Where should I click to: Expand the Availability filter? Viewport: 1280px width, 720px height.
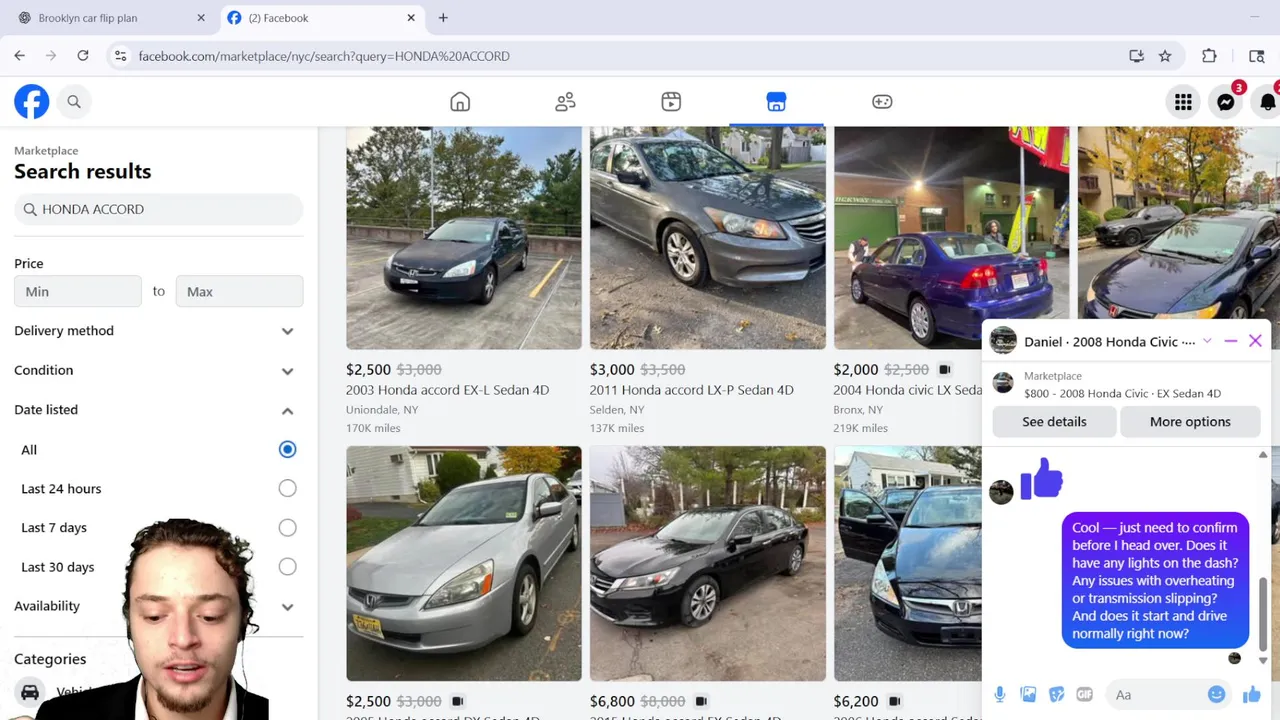pyautogui.click(x=158, y=606)
